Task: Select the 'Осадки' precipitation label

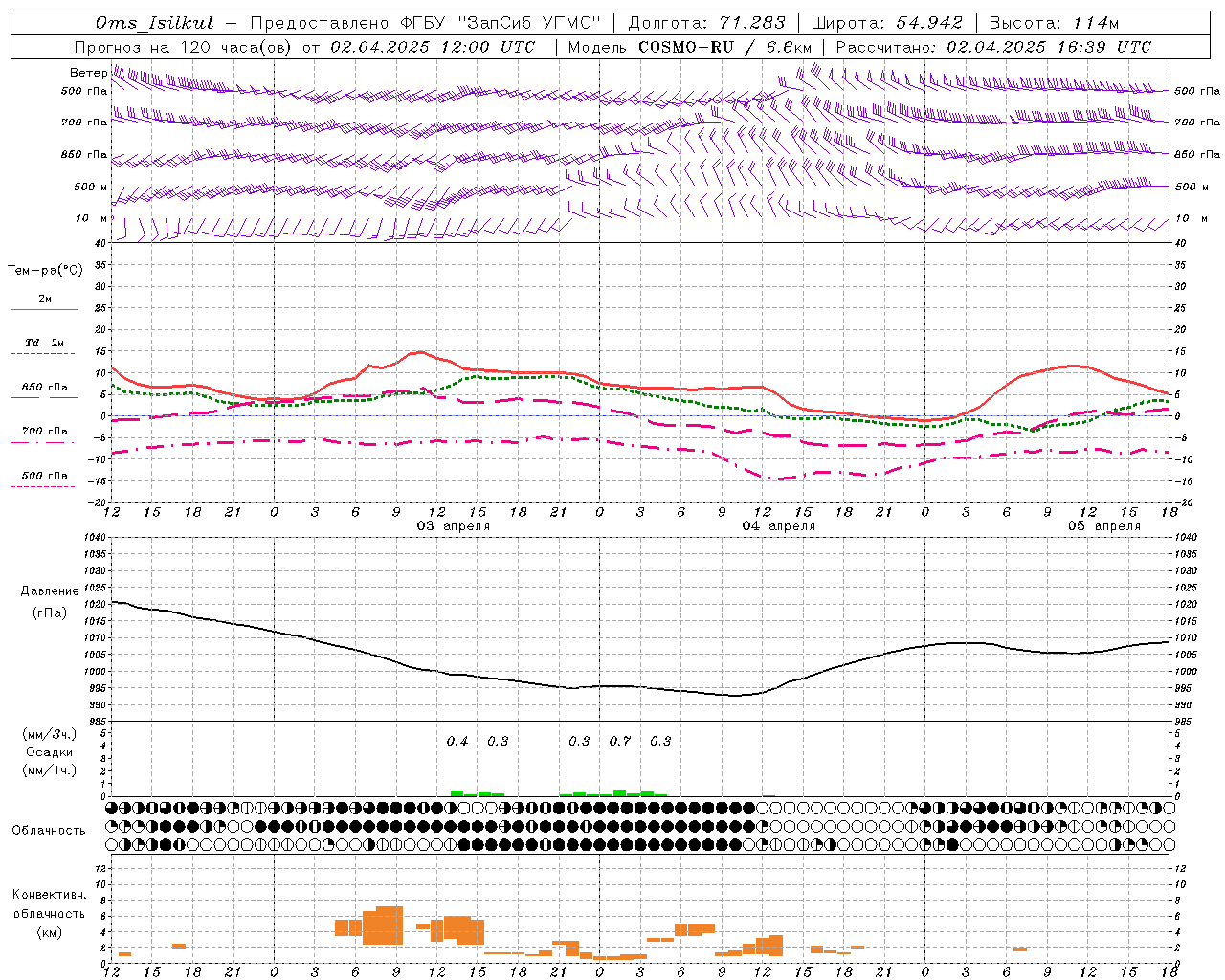Action: (50, 752)
